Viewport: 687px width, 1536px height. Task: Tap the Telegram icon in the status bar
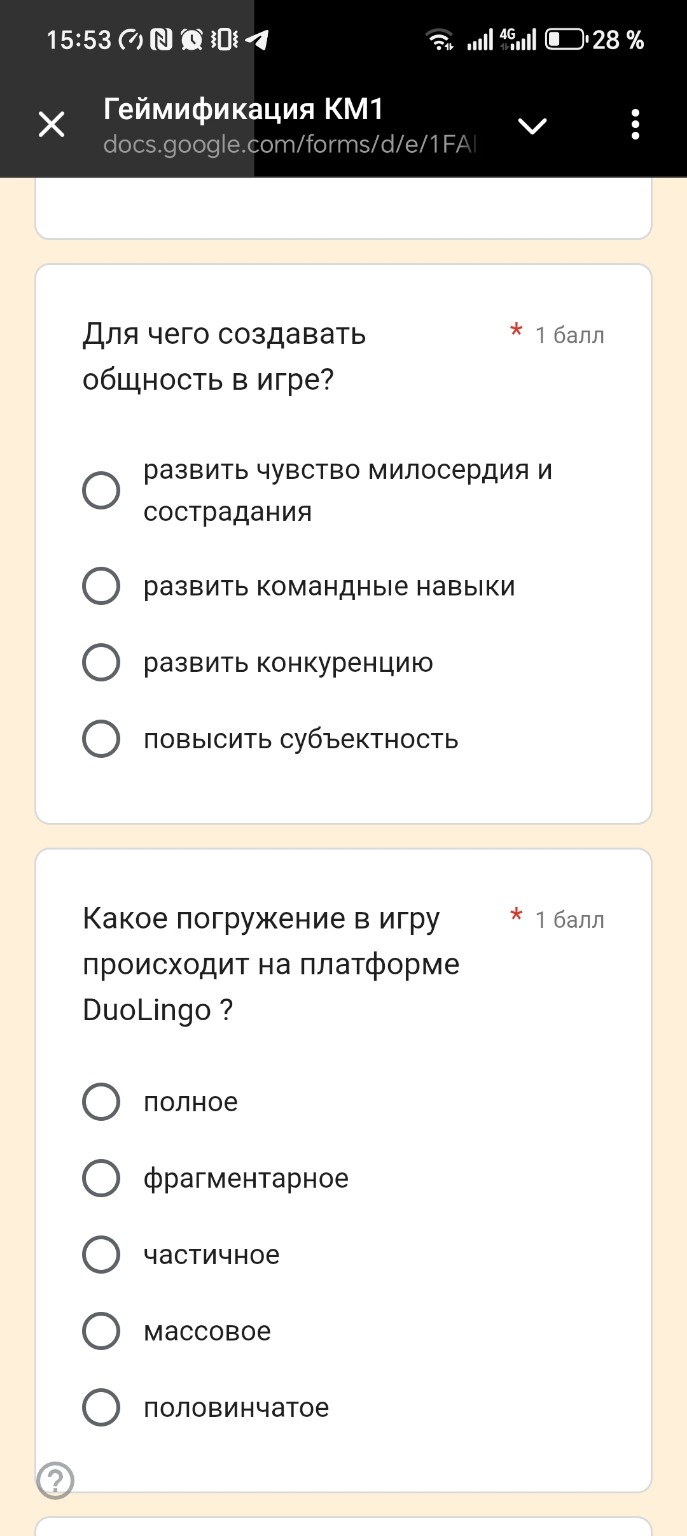click(x=257, y=40)
